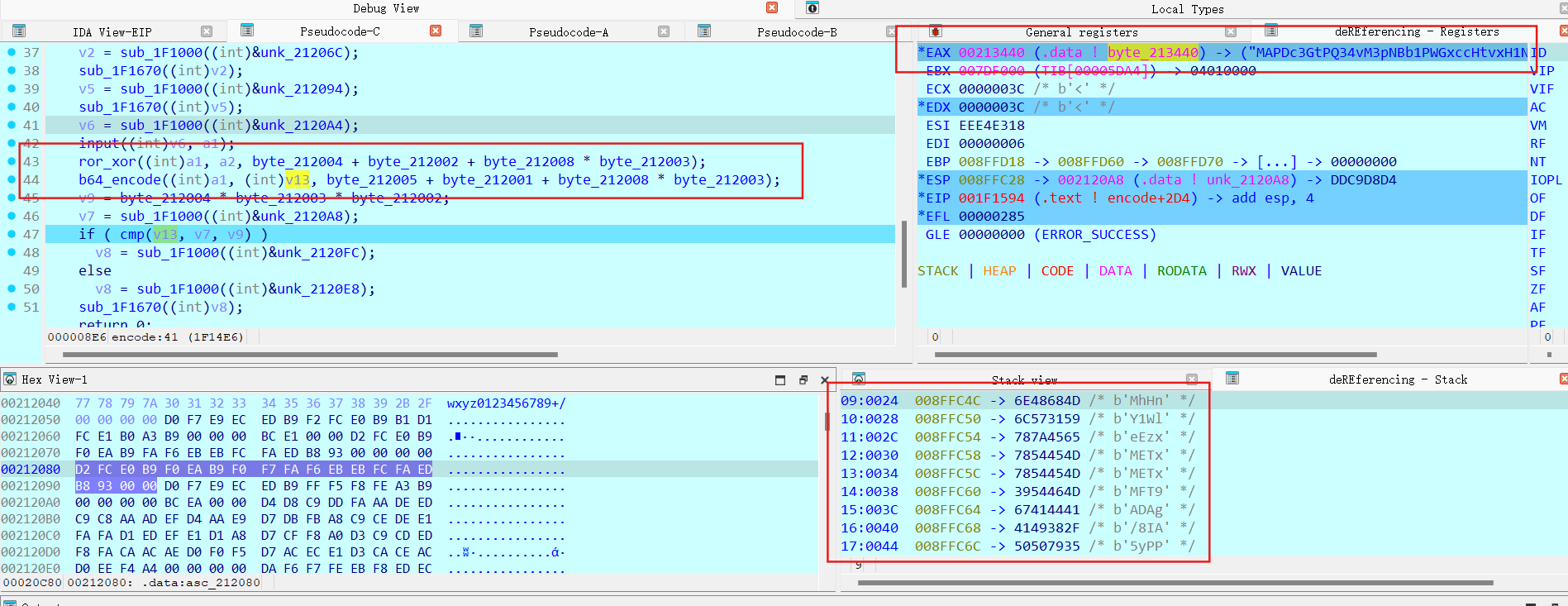Click the ZF flag in registers
1568x606 pixels.
[x=1537, y=289]
